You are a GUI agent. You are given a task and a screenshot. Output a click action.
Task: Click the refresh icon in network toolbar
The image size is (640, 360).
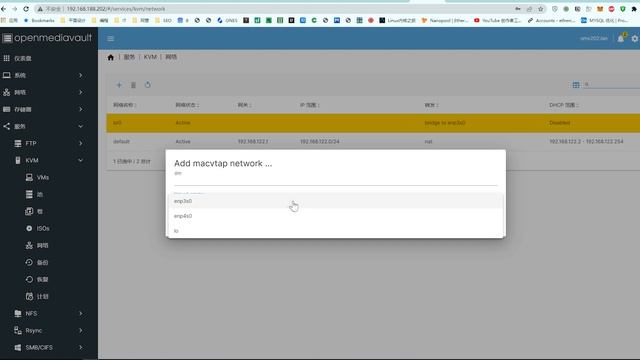click(148, 85)
